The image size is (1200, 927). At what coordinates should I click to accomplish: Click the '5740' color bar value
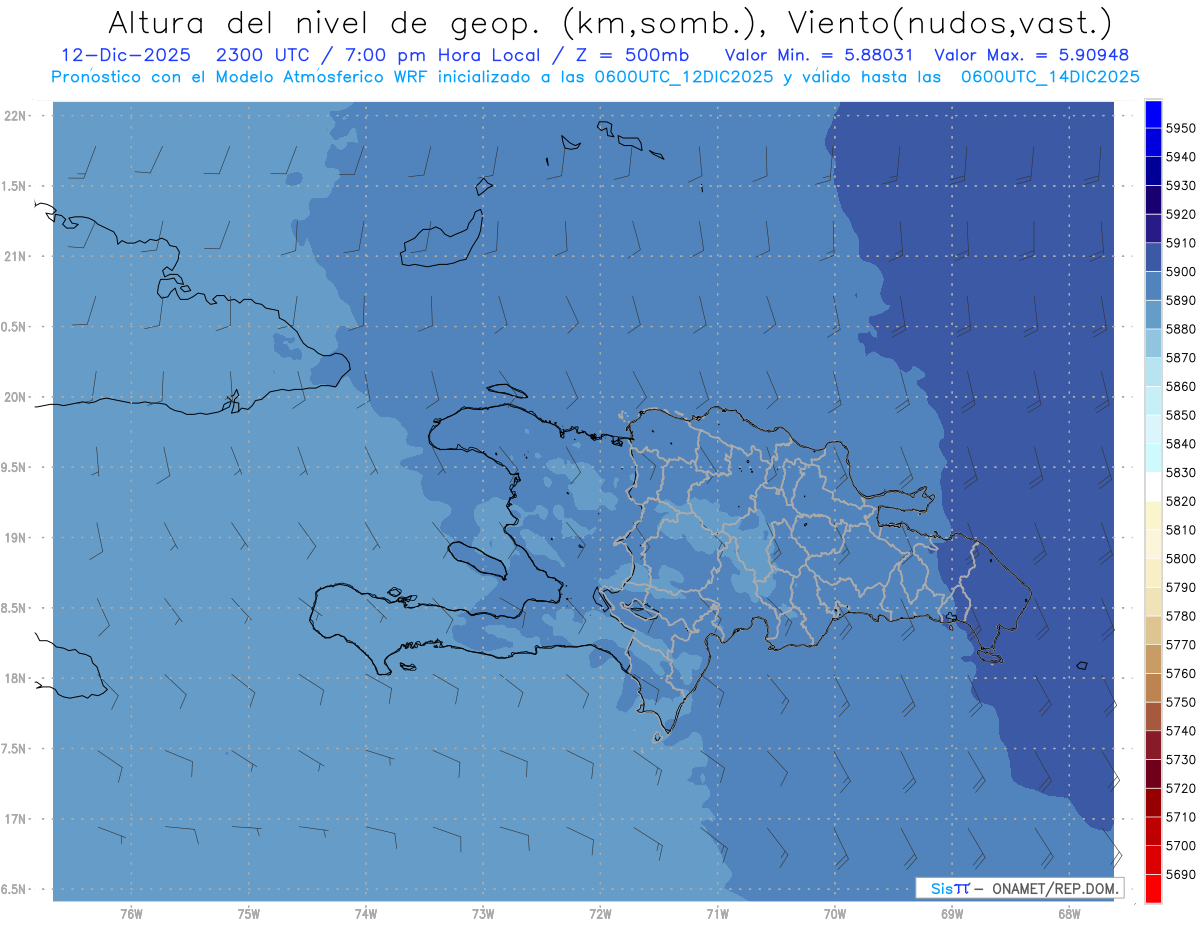point(1181,731)
